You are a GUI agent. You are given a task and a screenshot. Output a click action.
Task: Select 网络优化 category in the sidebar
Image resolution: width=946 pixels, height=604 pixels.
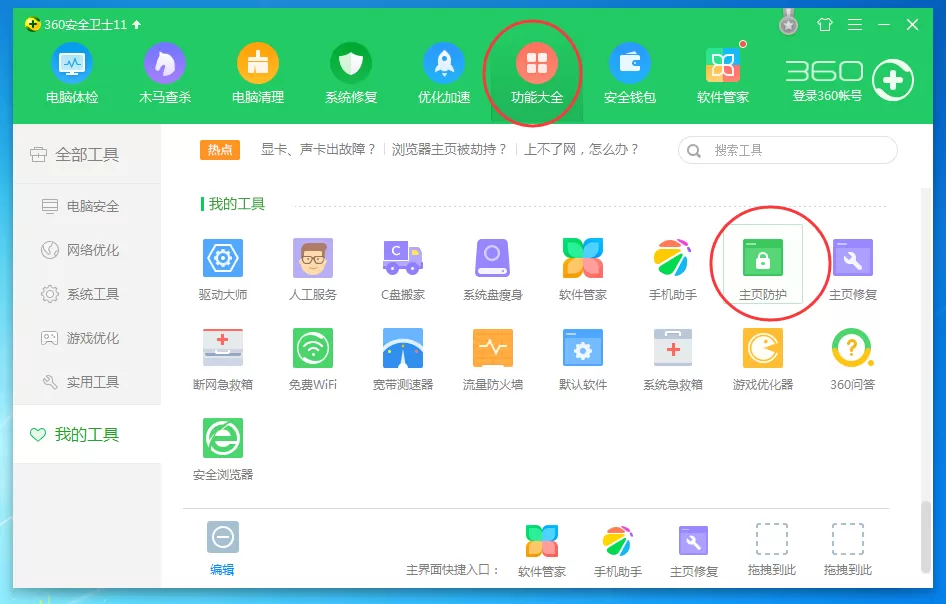point(87,250)
